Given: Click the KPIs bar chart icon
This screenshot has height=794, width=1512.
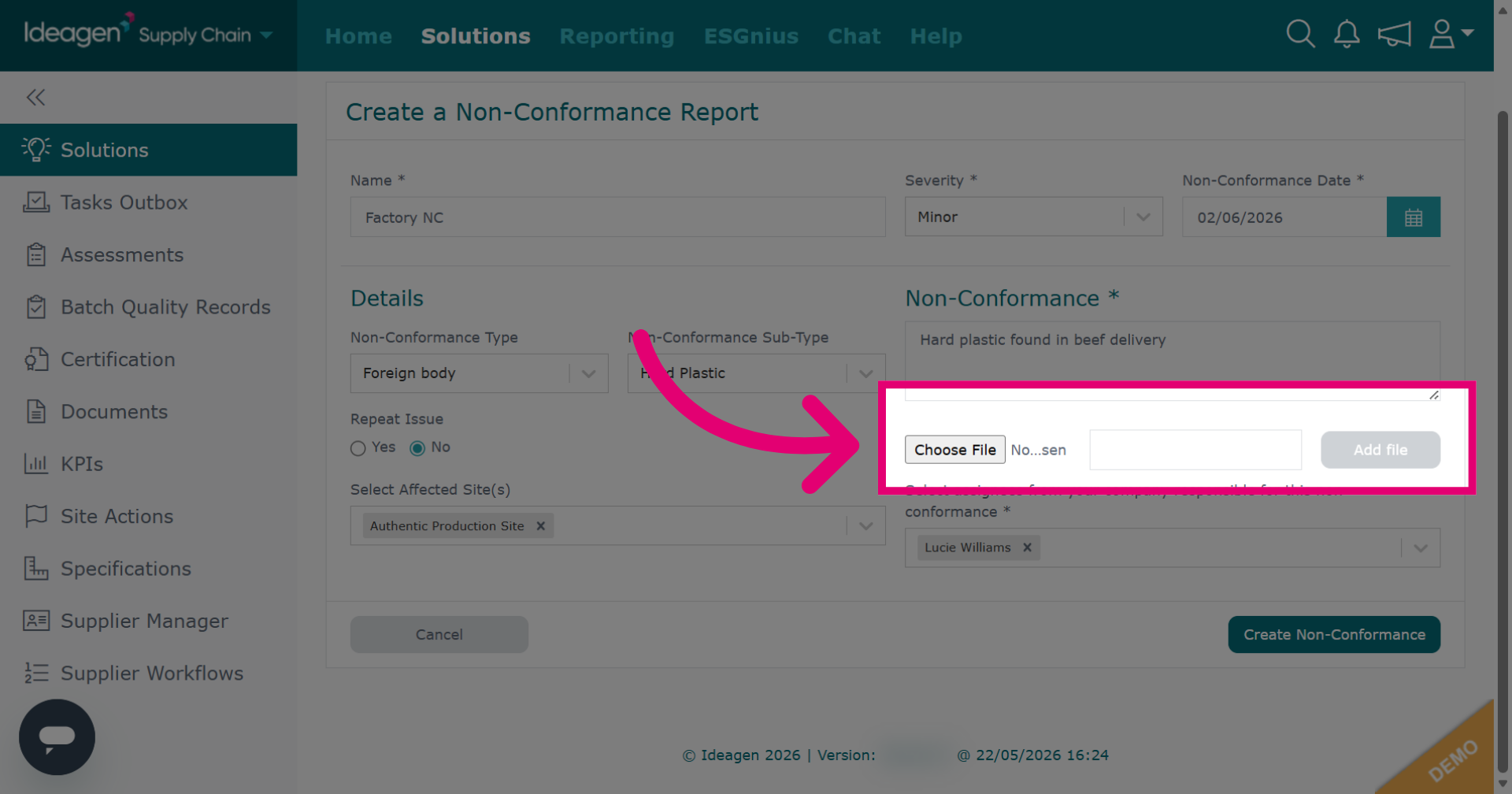Looking at the screenshot, I should click(x=36, y=463).
